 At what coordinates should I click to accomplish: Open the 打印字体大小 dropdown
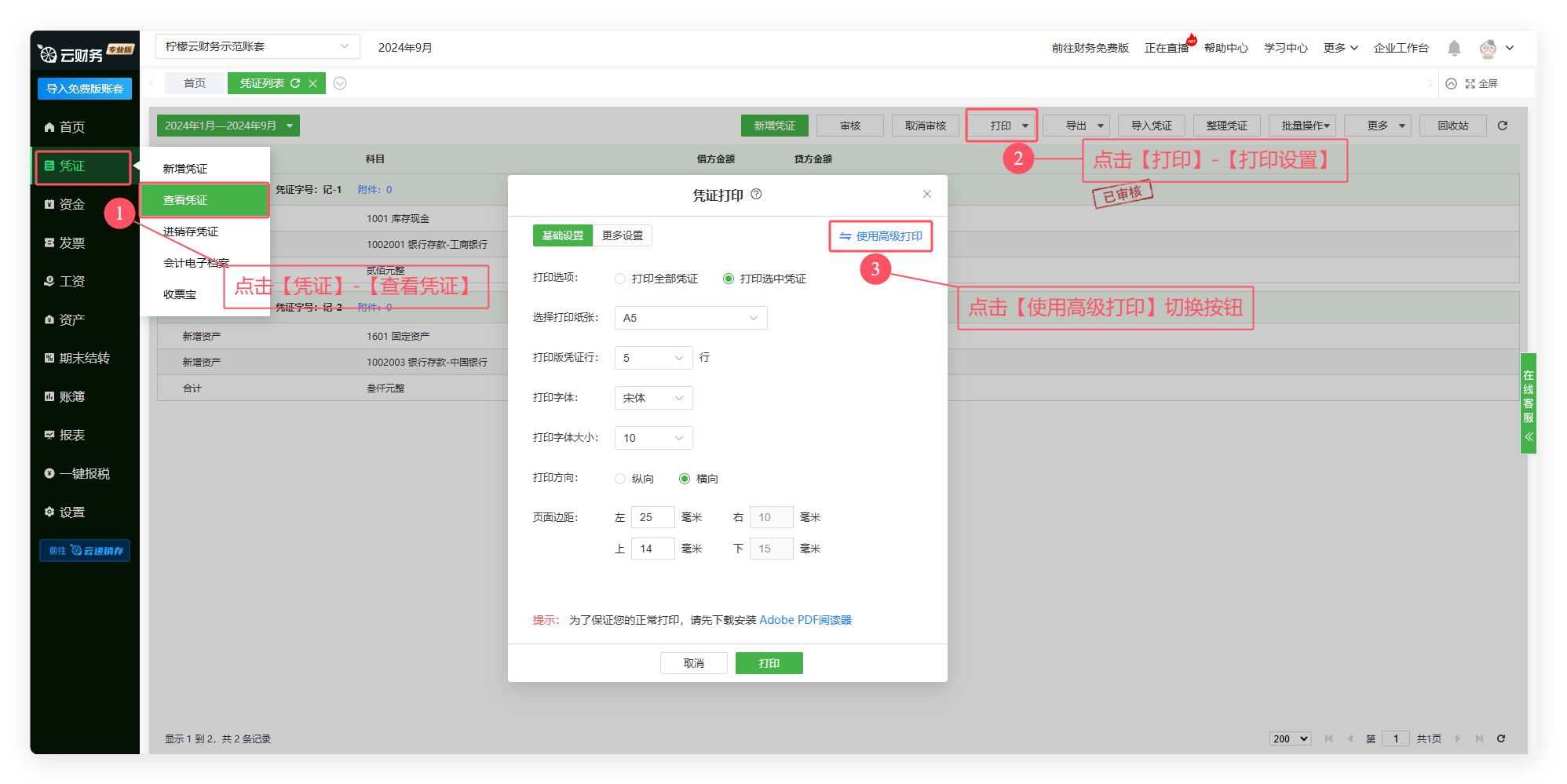[x=653, y=438]
